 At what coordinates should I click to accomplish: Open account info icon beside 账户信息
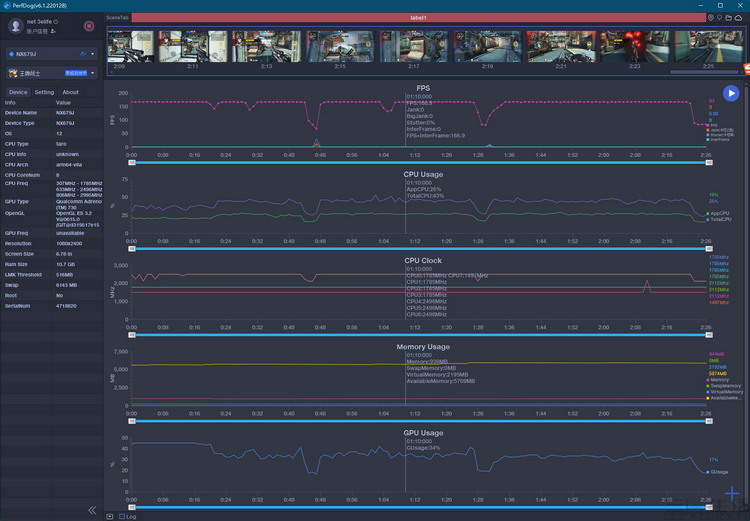[53, 31]
